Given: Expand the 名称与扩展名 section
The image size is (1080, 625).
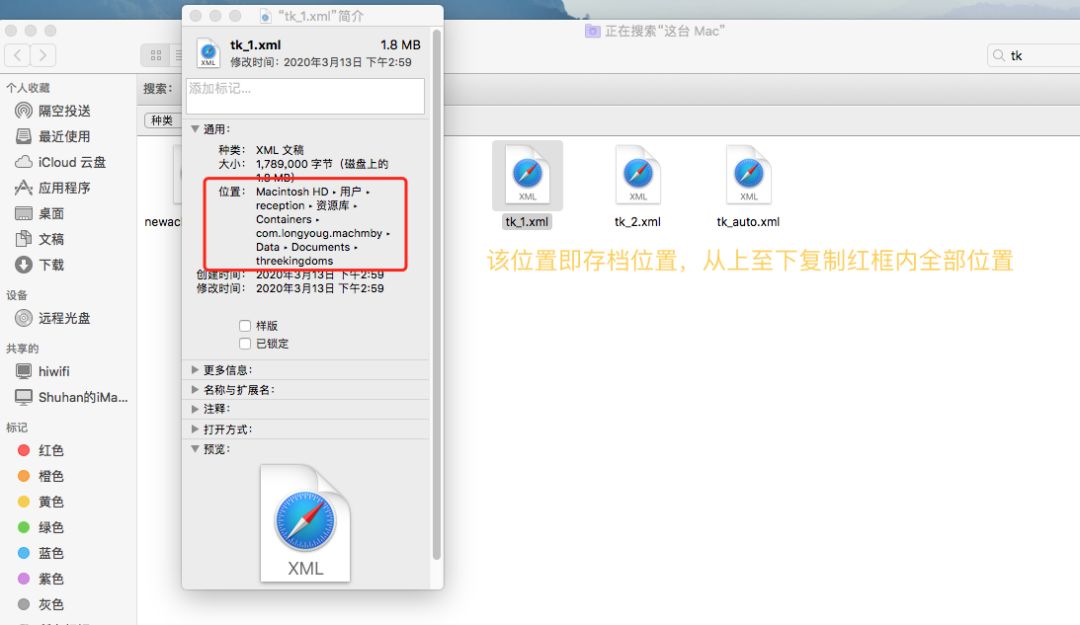Looking at the screenshot, I should pos(195,389).
